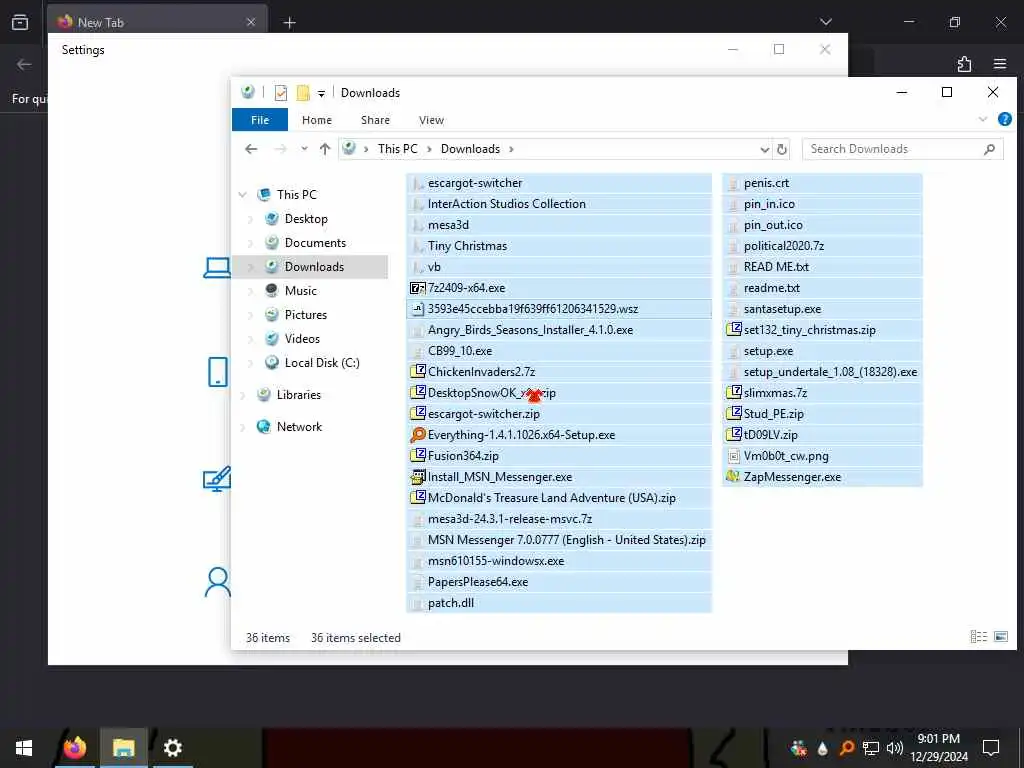Open the Share ribbon tab
Image resolution: width=1024 pixels, height=768 pixels.
pos(375,120)
